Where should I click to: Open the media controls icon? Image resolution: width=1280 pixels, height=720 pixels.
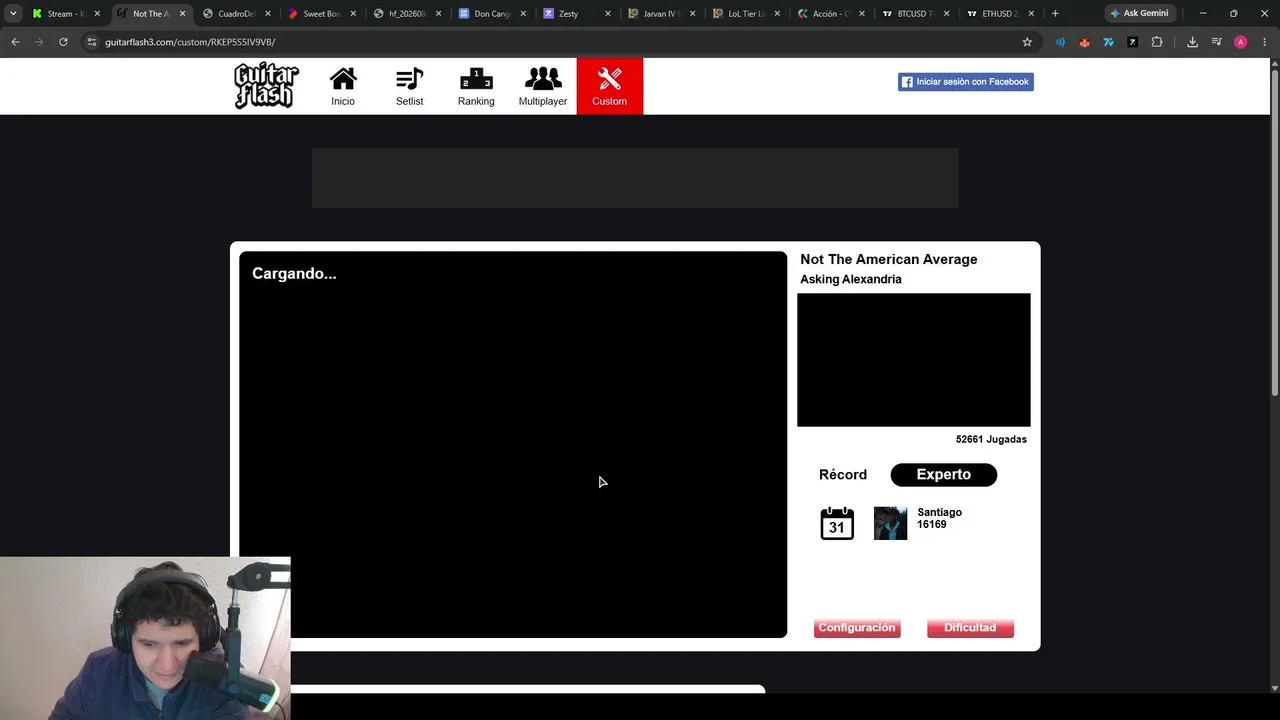1216,42
